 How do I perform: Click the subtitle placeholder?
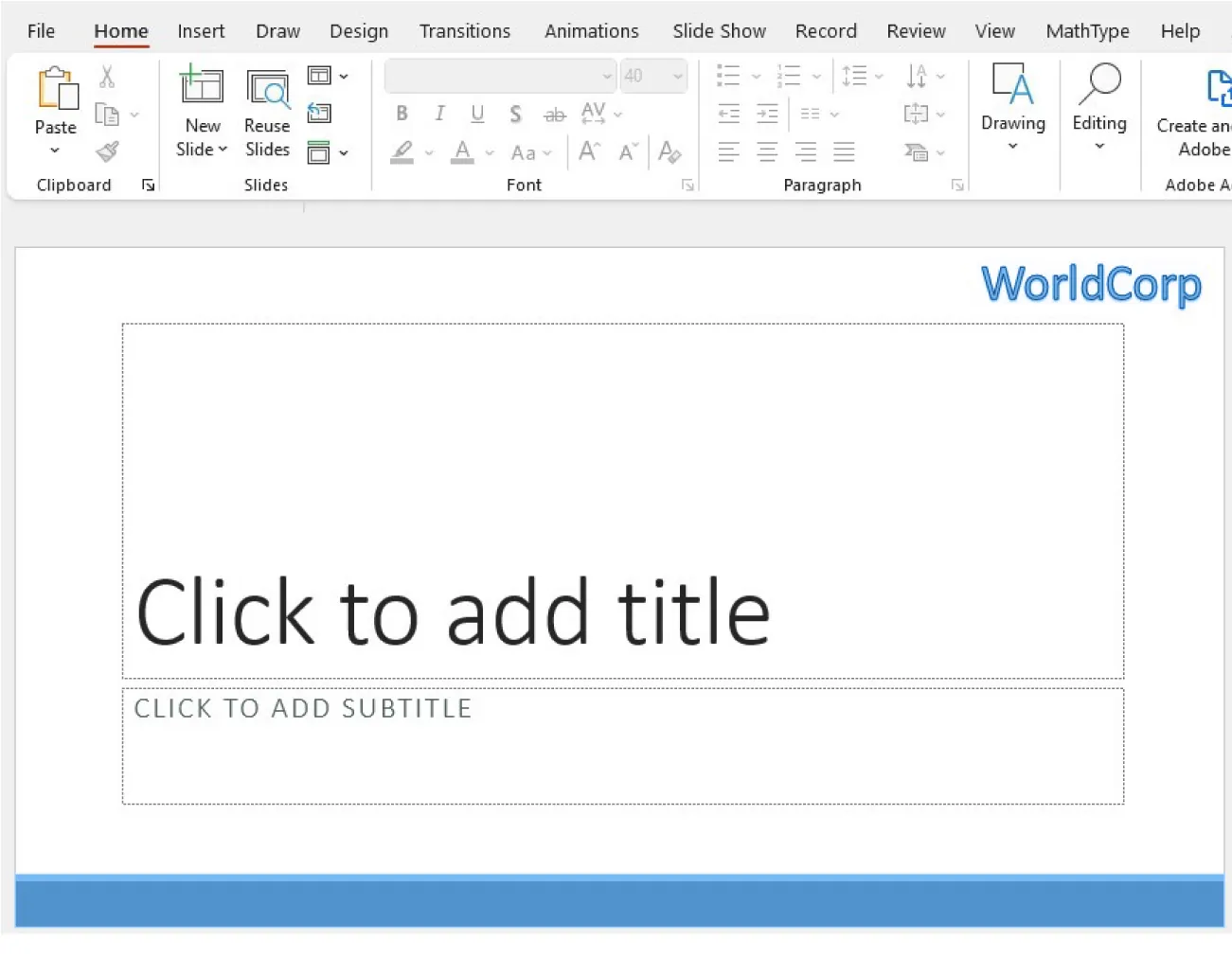622,743
